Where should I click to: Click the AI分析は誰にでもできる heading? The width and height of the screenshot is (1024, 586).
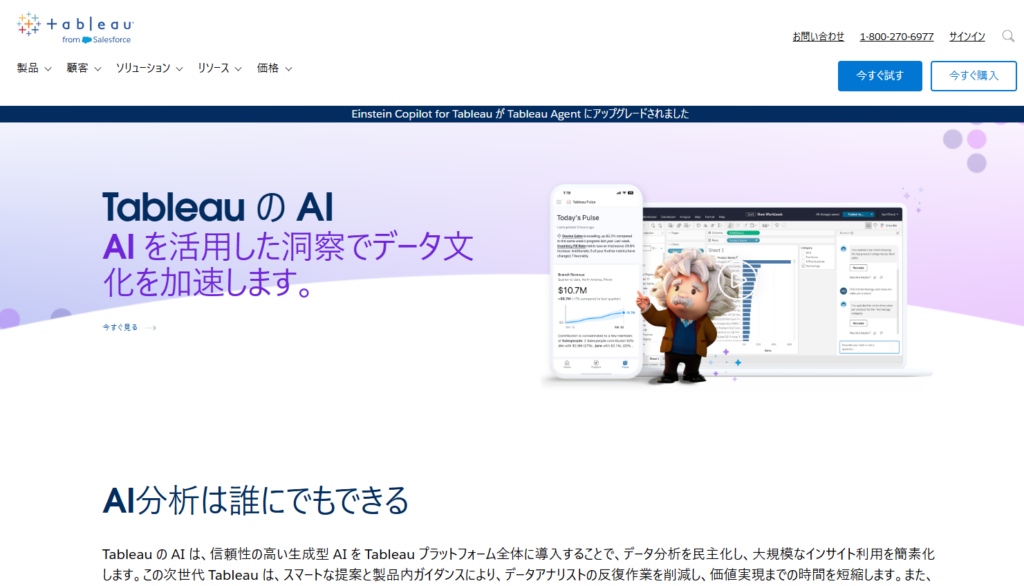pyautogui.click(x=255, y=498)
